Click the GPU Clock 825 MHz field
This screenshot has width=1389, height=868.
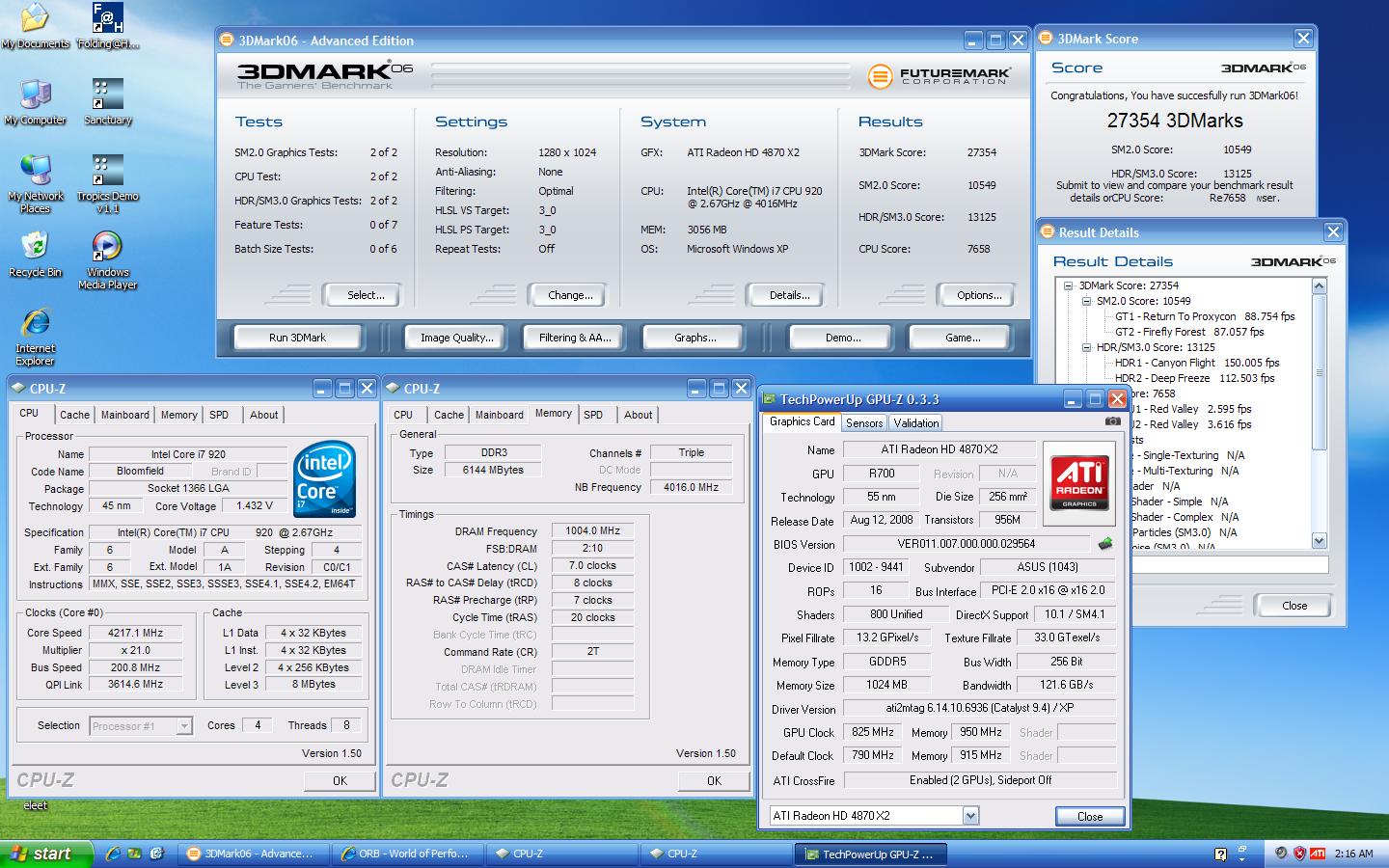click(873, 732)
